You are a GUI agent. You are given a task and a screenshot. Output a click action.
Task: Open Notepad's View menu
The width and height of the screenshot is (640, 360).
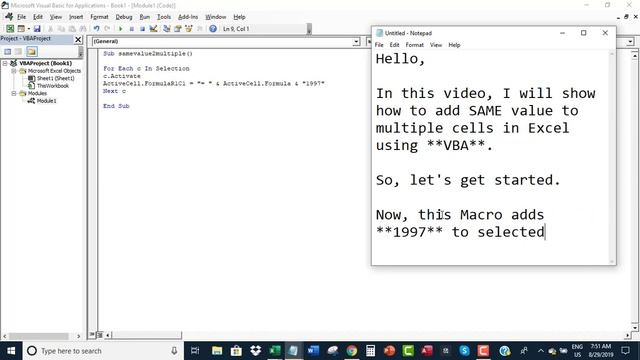click(436, 45)
